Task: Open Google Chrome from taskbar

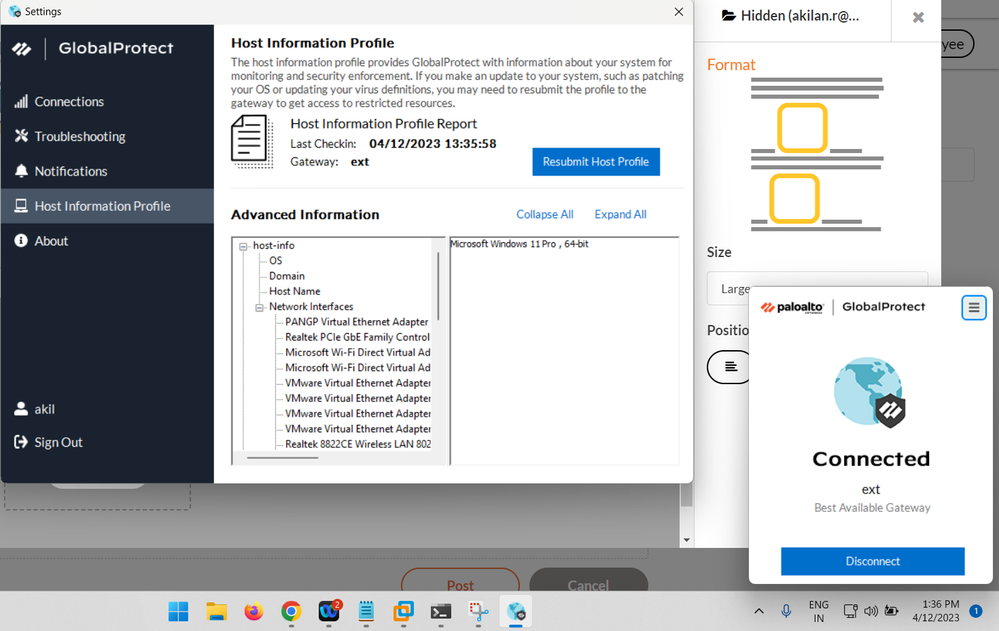Action: point(291,612)
